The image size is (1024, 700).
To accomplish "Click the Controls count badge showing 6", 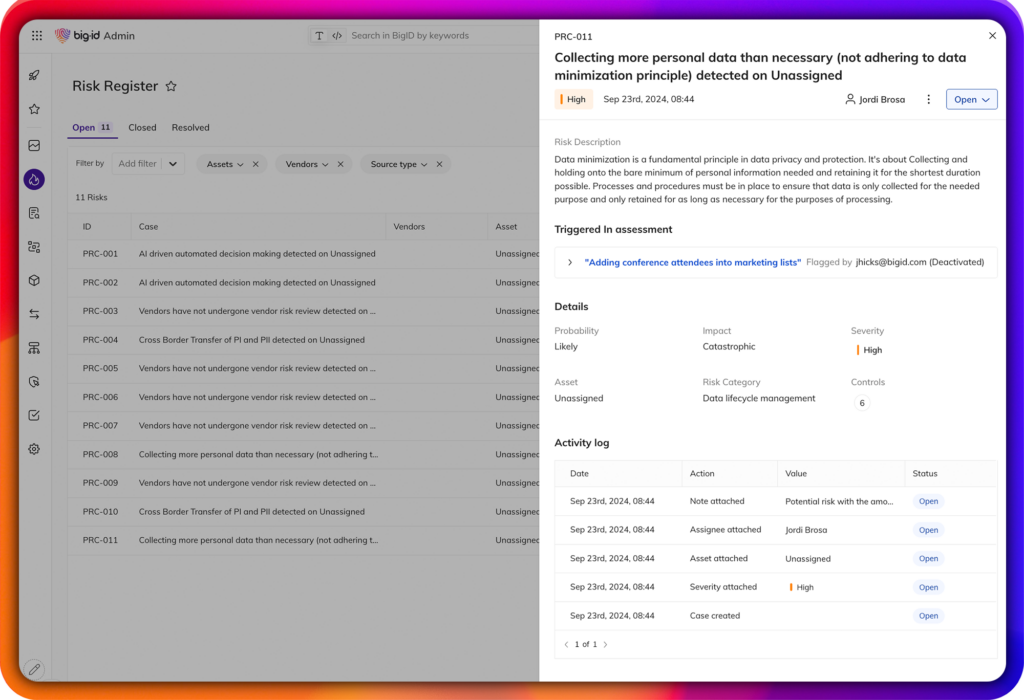I will pyautogui.click(x=862, y=403).
